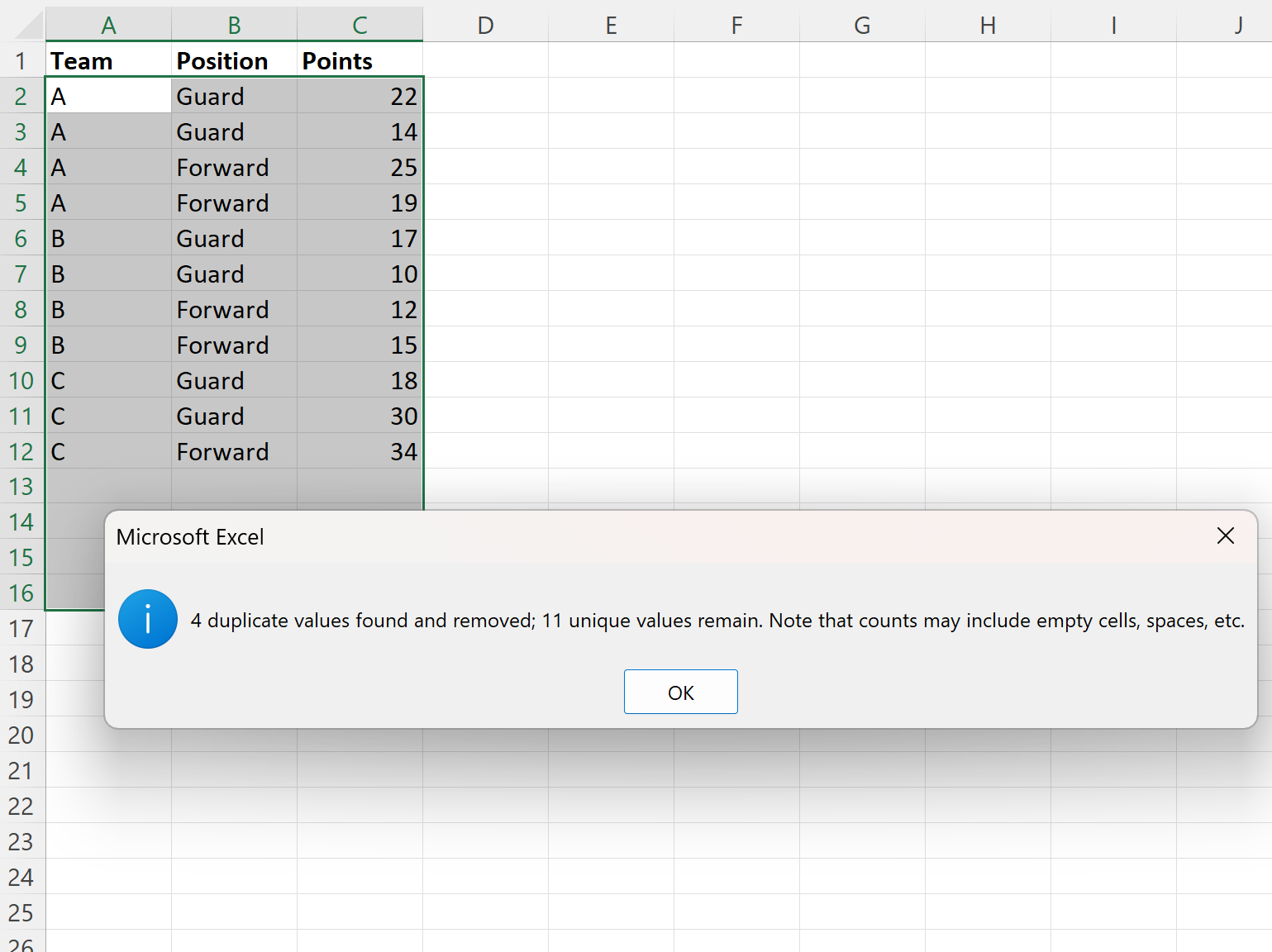Click the Position header cell
Viewport: 1272px width, 952px height.
[234, 61]
